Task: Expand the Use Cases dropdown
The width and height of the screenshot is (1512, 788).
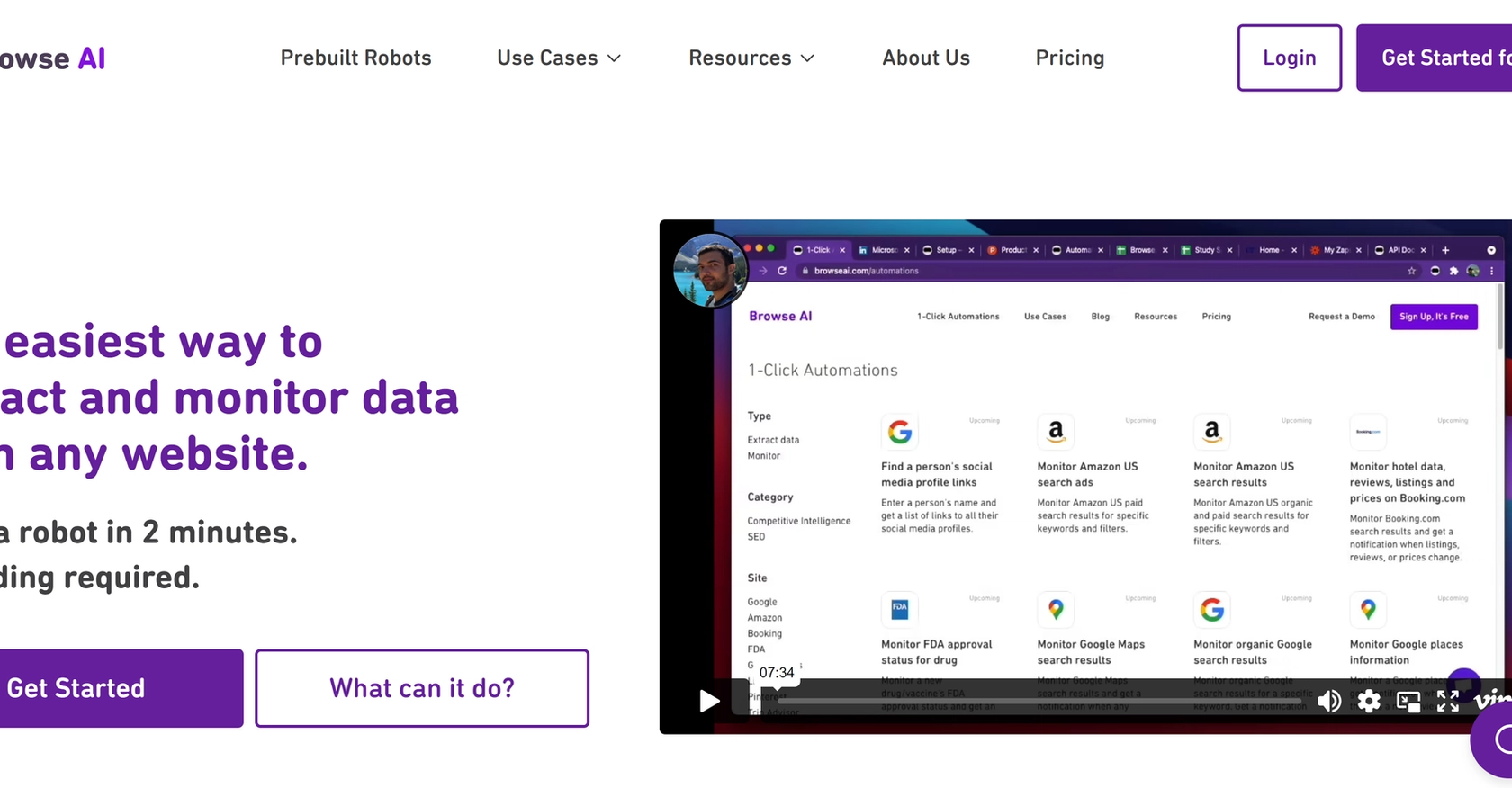Action: click(559, 58)
